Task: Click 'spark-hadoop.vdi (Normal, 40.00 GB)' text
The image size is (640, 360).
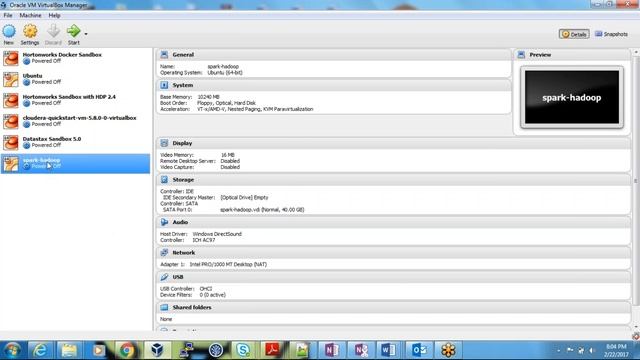Action: 262,210
